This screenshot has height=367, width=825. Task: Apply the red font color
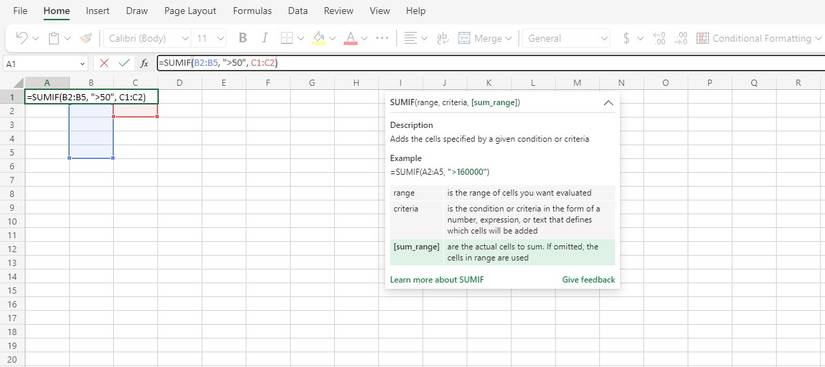pos(350,38)
